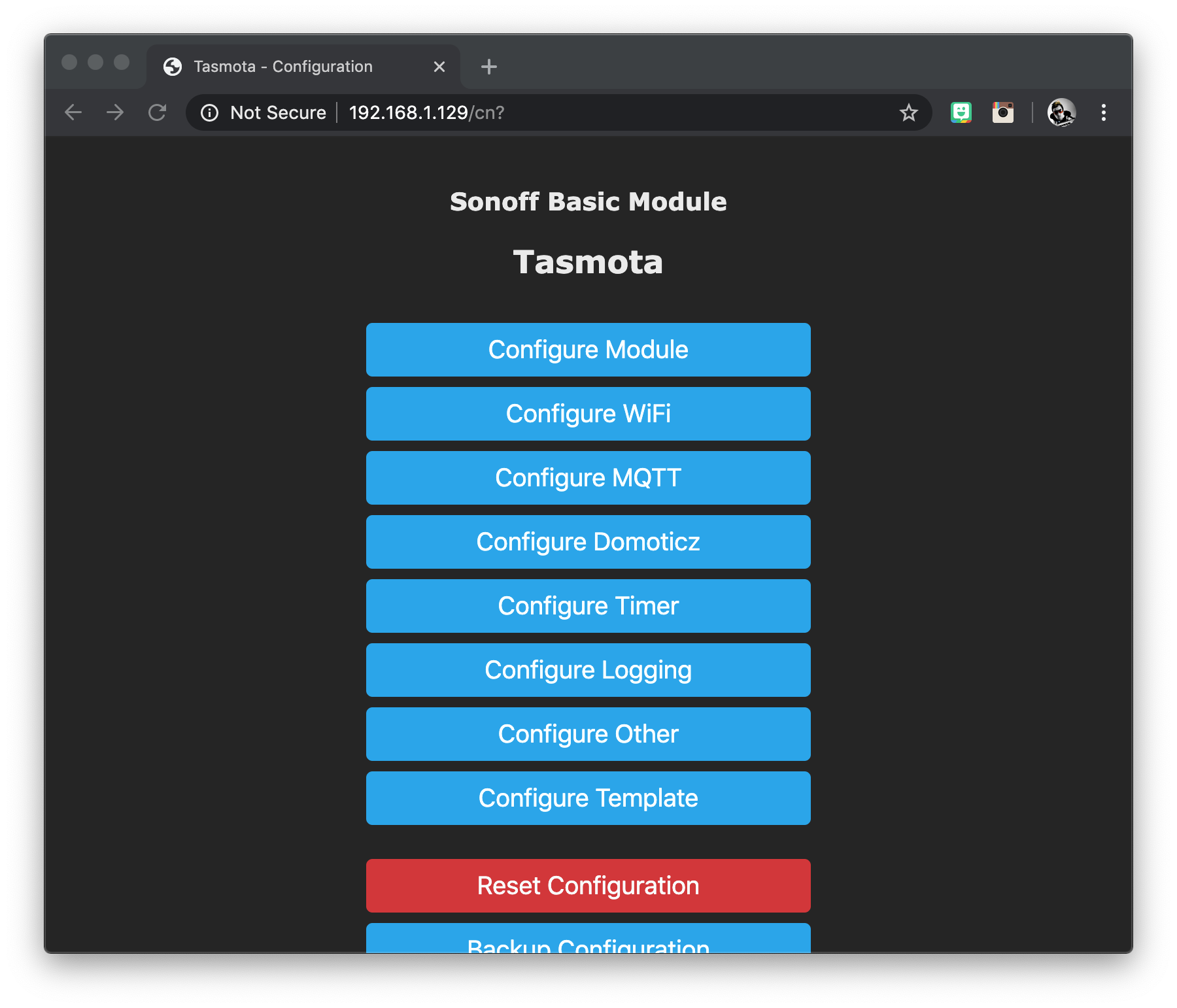Open Configure Template

pyautogui.click(x=588, y=798)
